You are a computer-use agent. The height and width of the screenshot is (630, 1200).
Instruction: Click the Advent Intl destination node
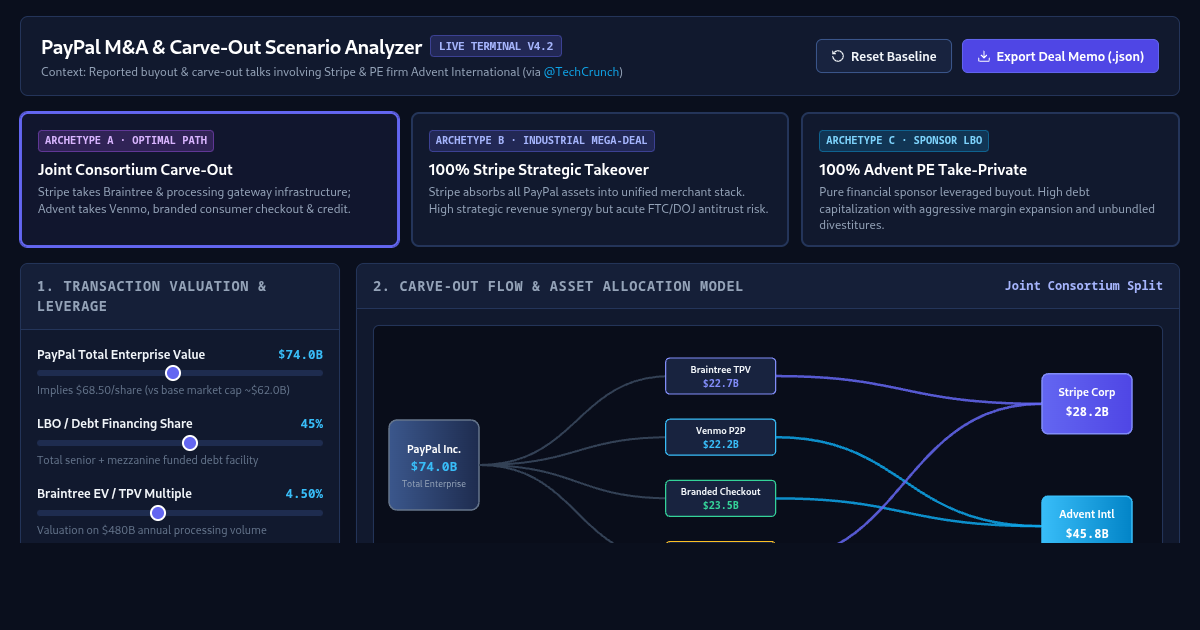click(x=1087, y=520)
